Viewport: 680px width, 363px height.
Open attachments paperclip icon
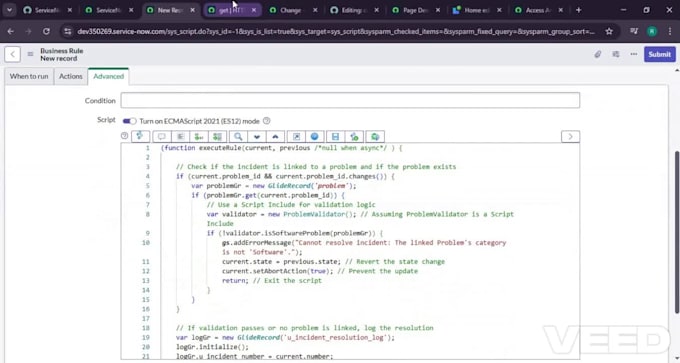[x=598, y=54]
